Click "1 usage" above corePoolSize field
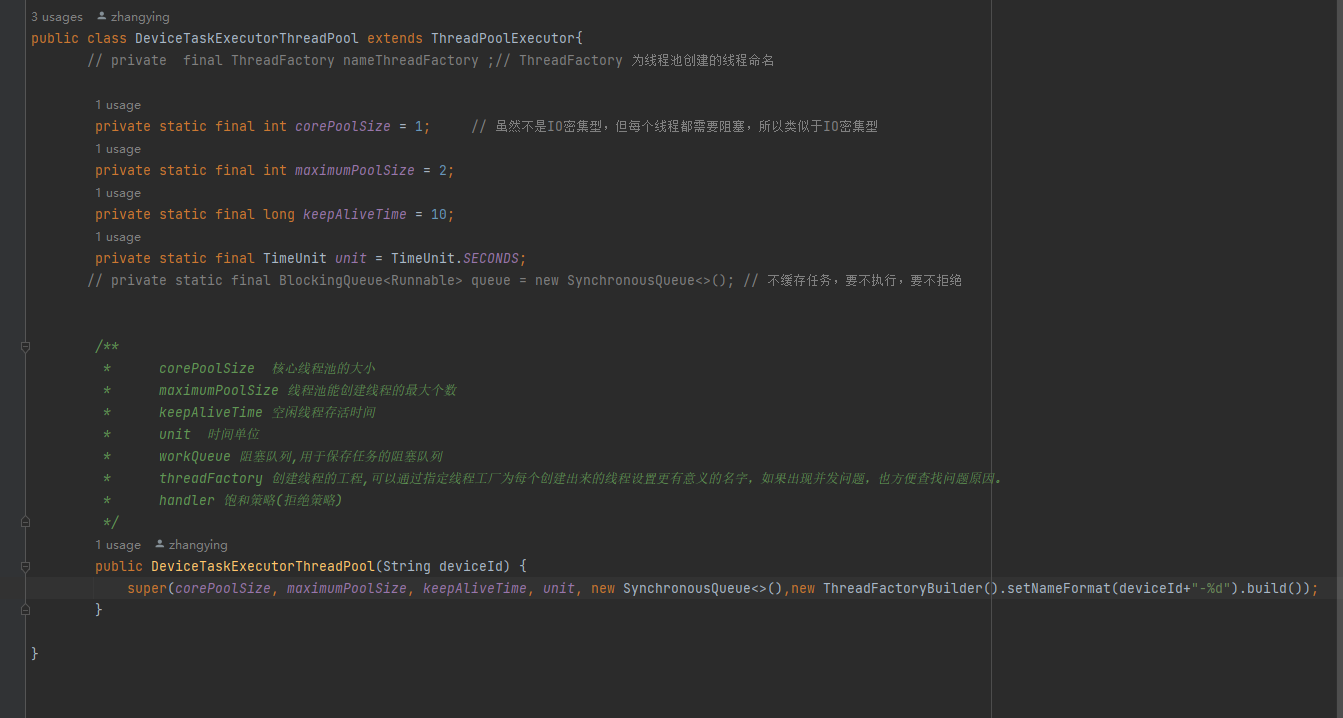The width and height of the screenshot is (1343, 718). (118, 104)
